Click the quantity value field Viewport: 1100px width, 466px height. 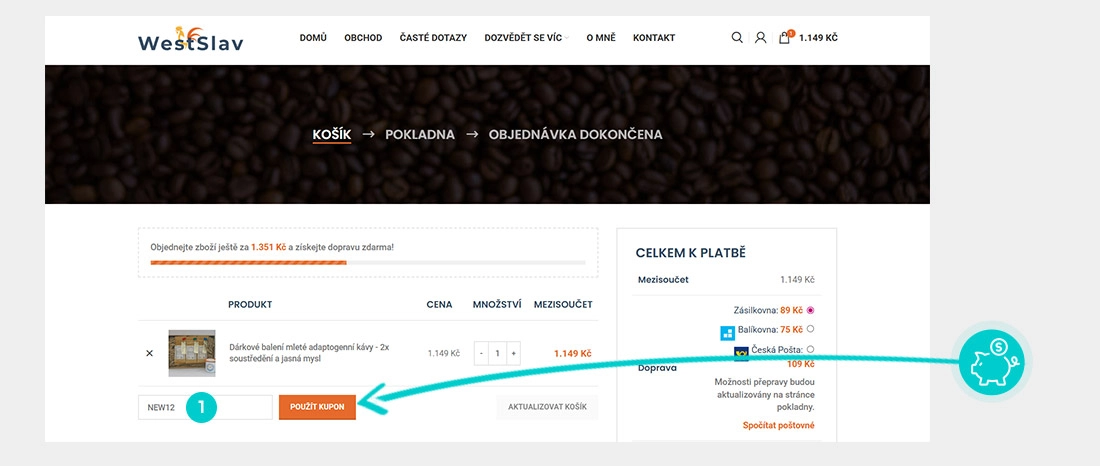pos(497,354)
